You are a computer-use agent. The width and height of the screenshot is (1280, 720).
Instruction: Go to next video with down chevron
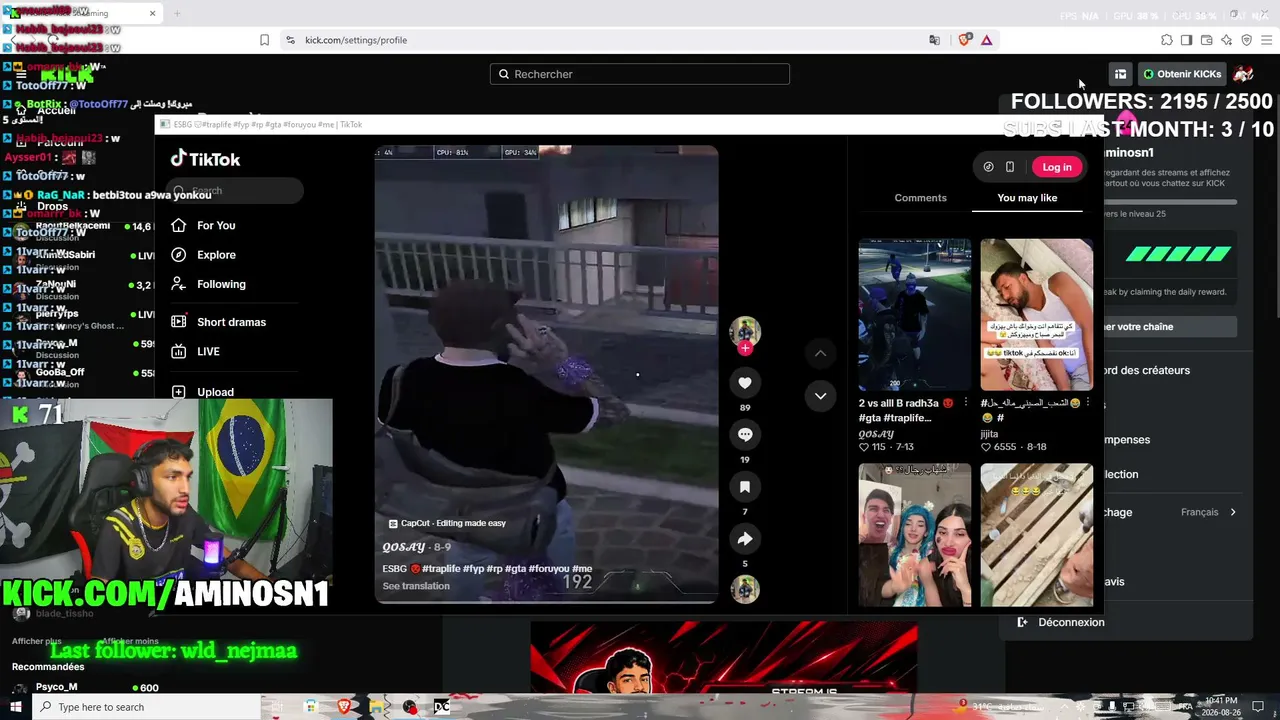pyautogui.click(x=820, y=396)
